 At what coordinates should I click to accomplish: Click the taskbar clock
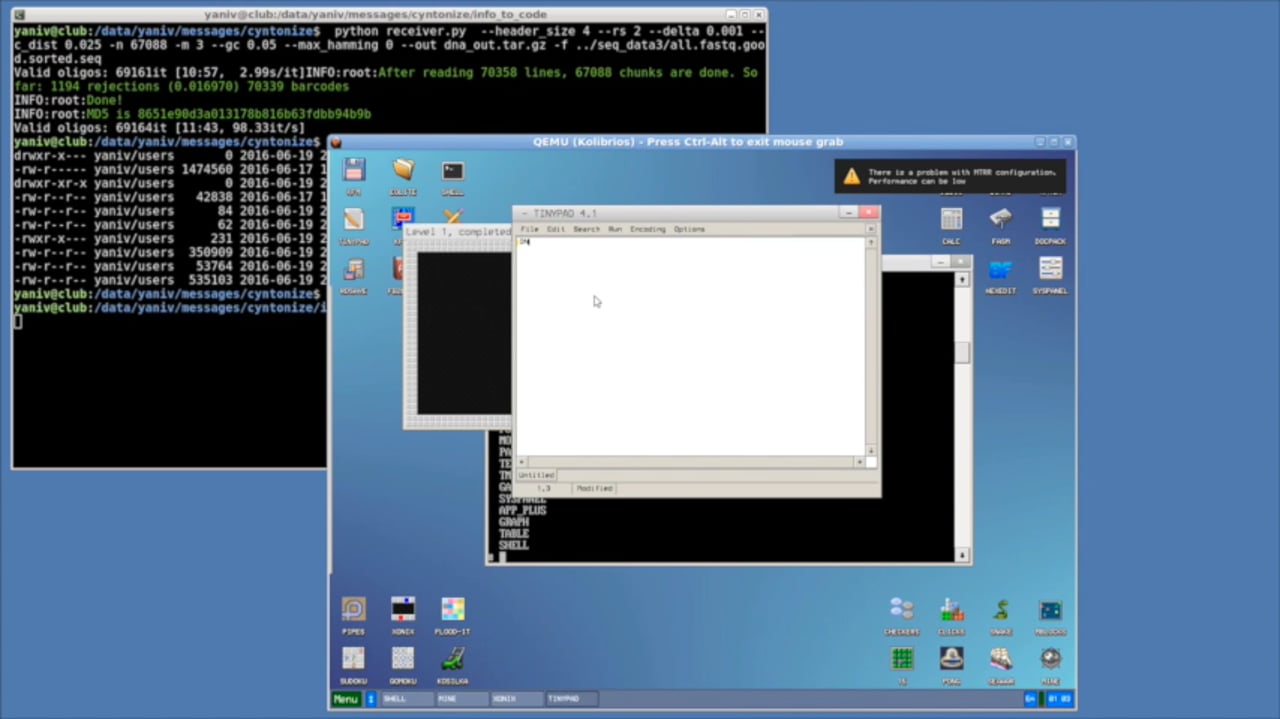(x=1058, y=699)
